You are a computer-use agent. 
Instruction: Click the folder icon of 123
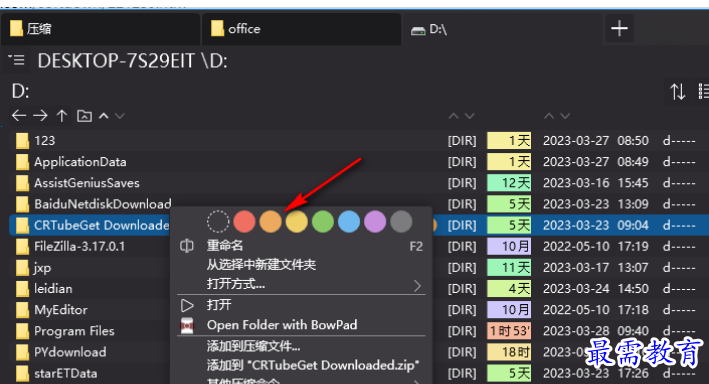pyautogui.click(x=22, y=141)
